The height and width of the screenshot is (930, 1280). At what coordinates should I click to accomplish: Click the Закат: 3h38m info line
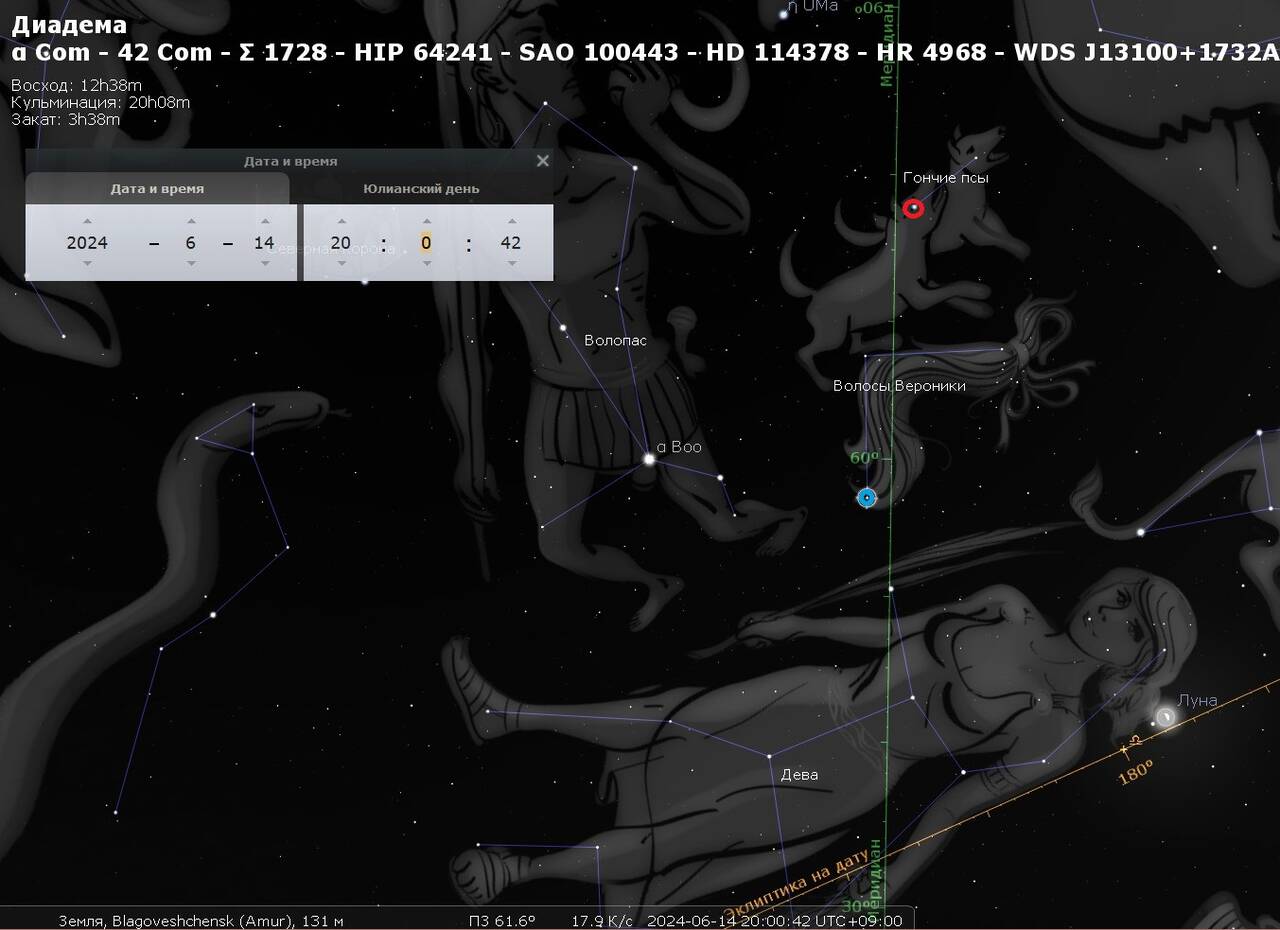[x=65, y=119]
